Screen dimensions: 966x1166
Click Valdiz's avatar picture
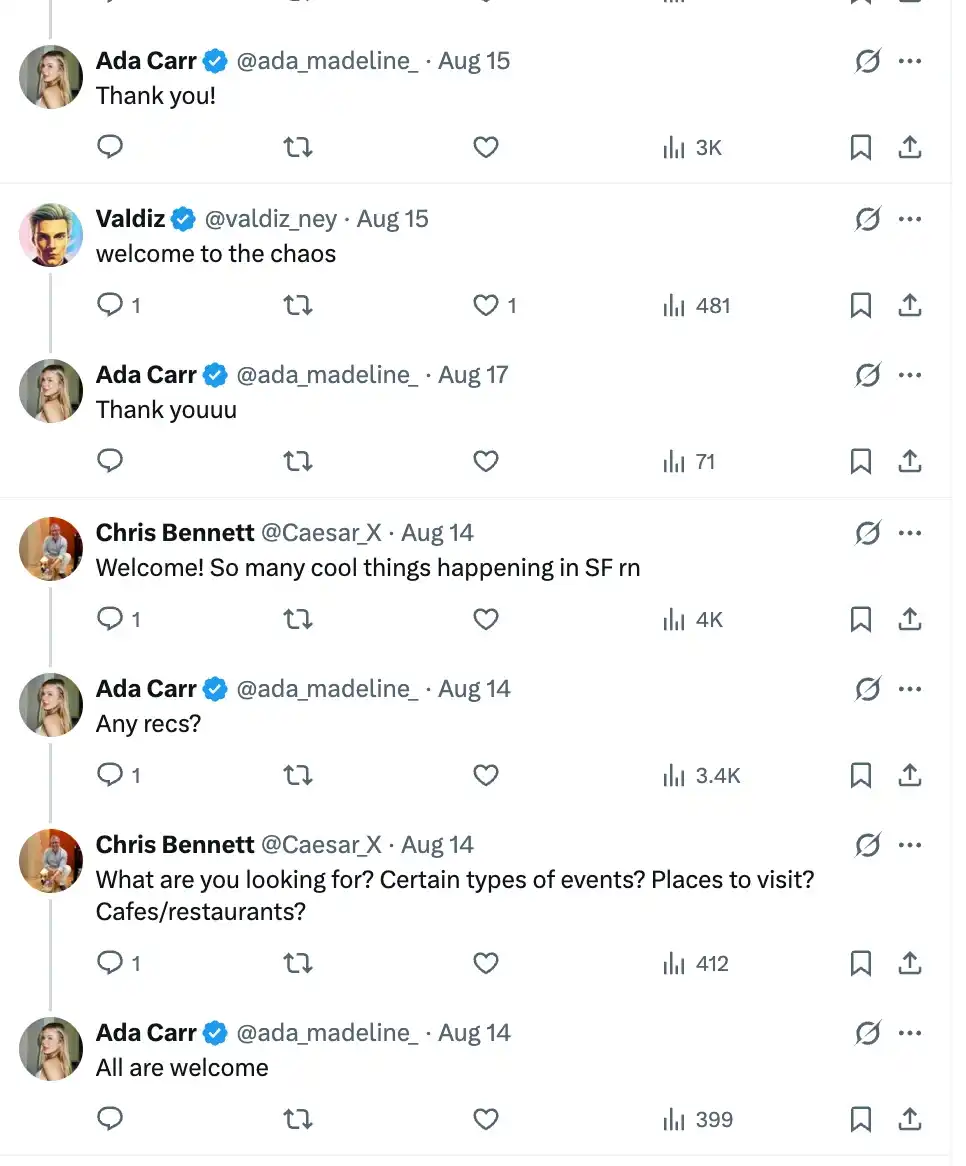(51, 234)
